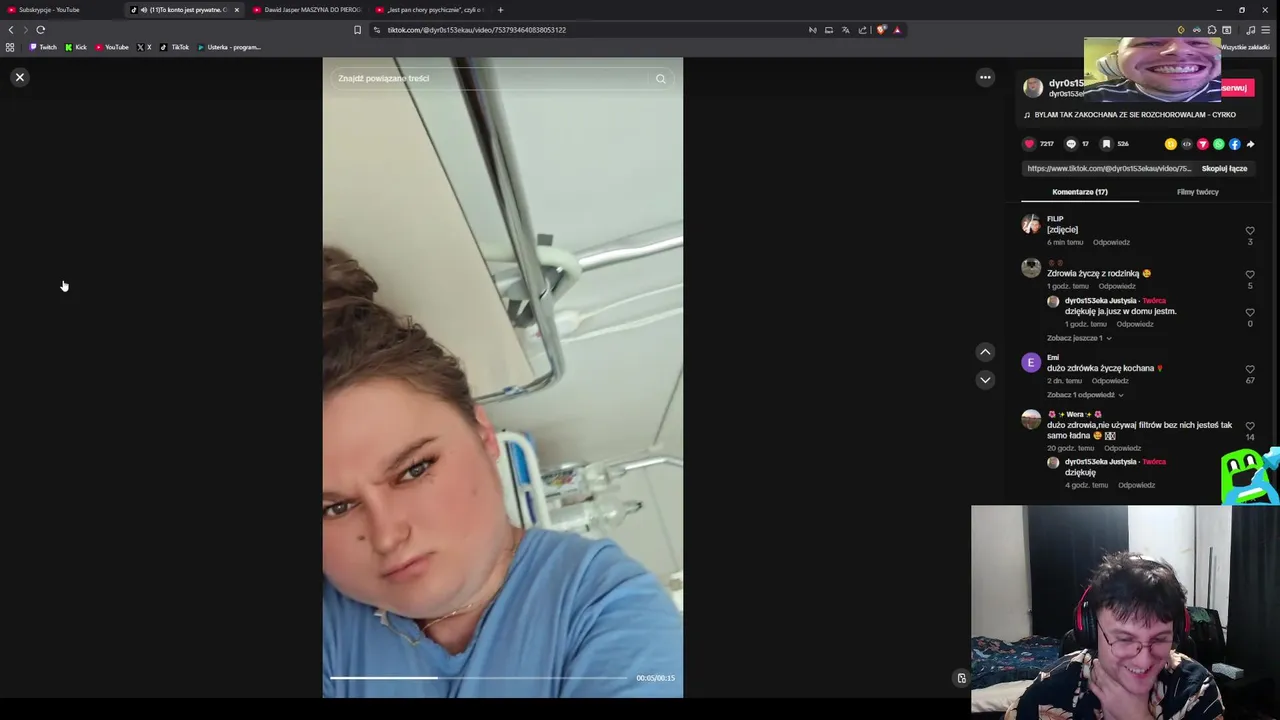Open the YouTube bookmark

click(x=112, y=47)
